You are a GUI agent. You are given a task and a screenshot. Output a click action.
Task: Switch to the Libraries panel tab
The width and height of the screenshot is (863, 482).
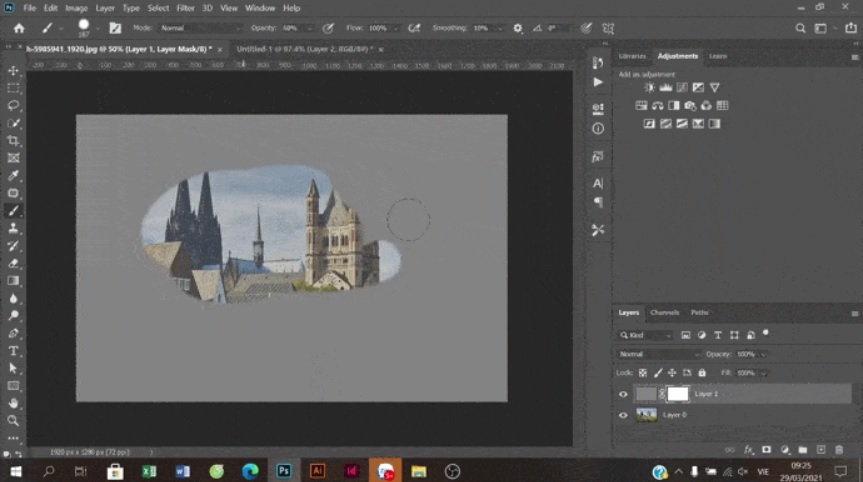632,56
